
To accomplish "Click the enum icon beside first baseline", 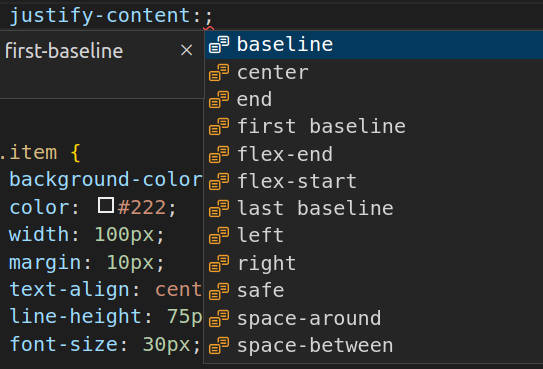I will [x=219, y=126].
